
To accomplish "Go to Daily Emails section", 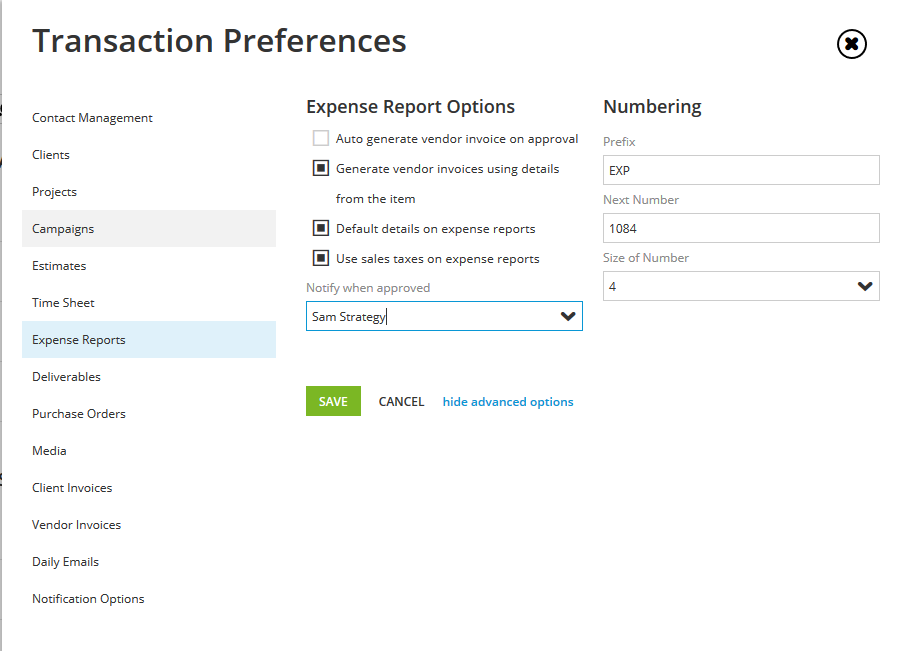I will click(x=149, y=561).
